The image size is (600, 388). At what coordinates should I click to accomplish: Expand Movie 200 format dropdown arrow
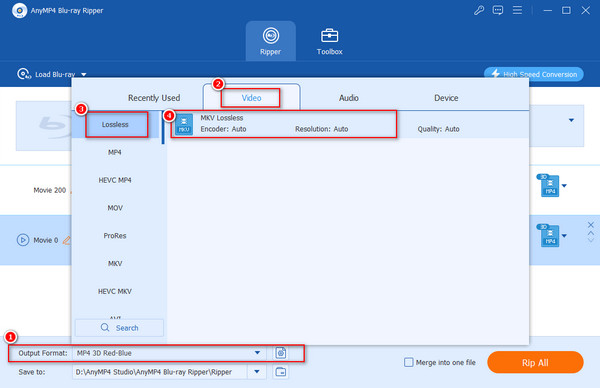[564, 186]
